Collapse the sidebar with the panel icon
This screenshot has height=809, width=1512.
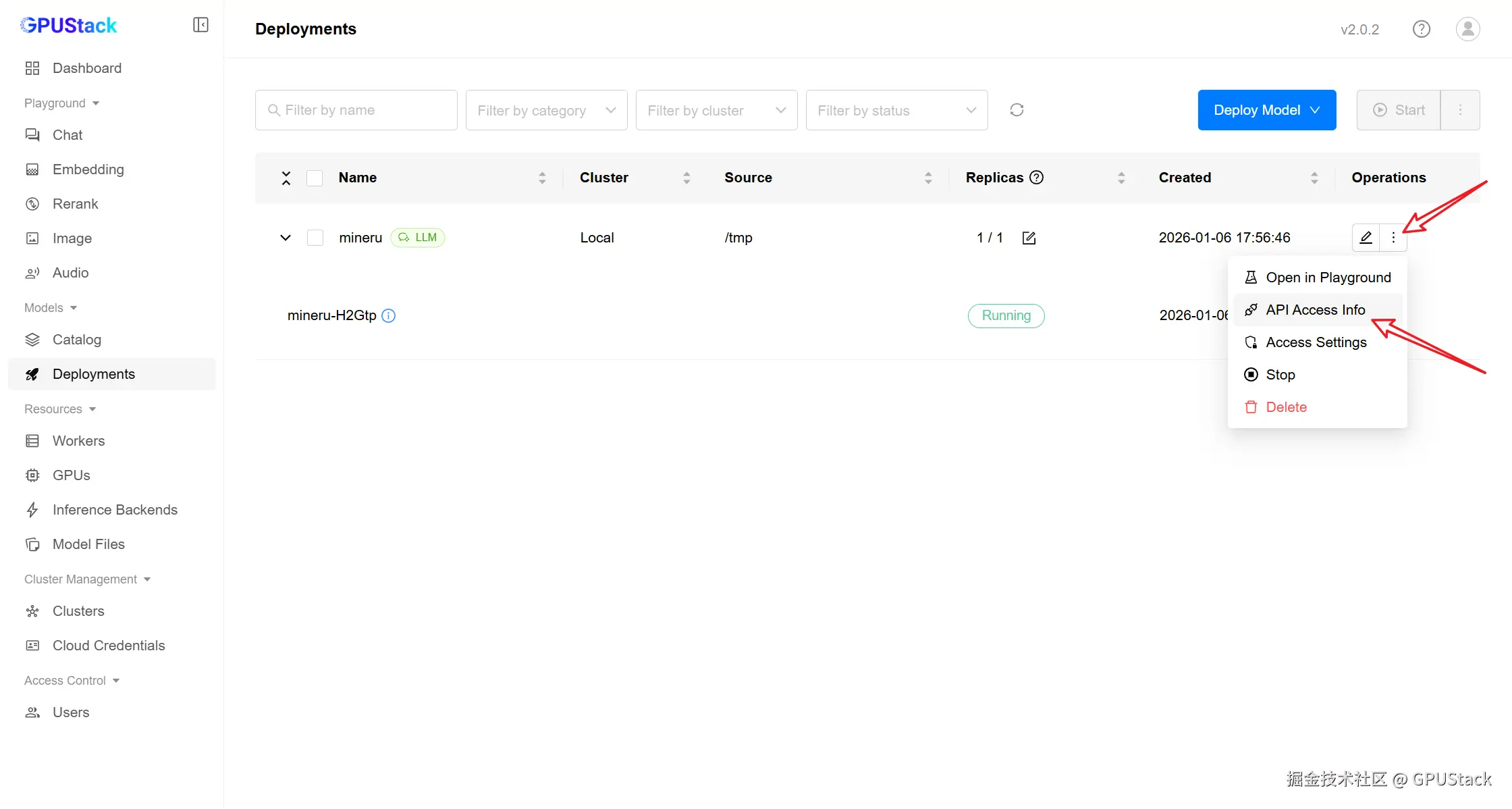coord(200,25)
